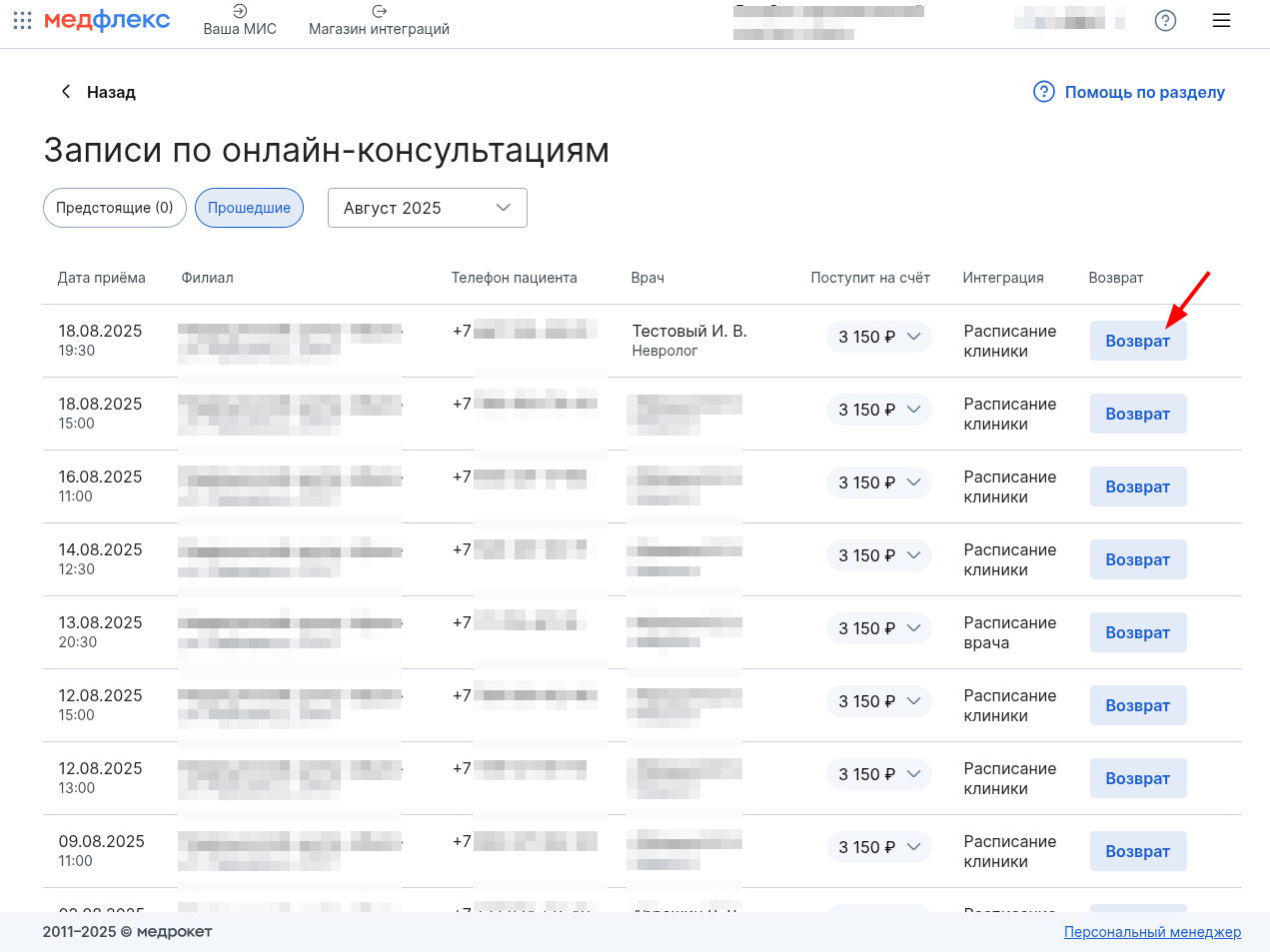
Task: Open Ваша МИС section
Action: pyautogui.click(x=240, y=20)
